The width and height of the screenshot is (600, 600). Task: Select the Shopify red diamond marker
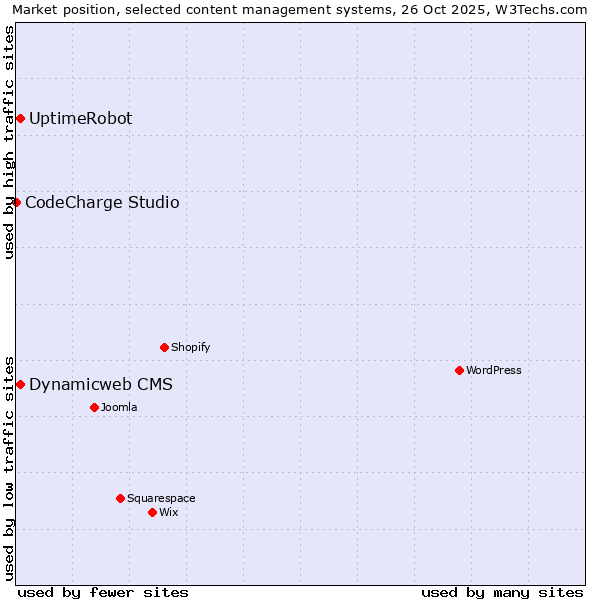coord(164,348)
